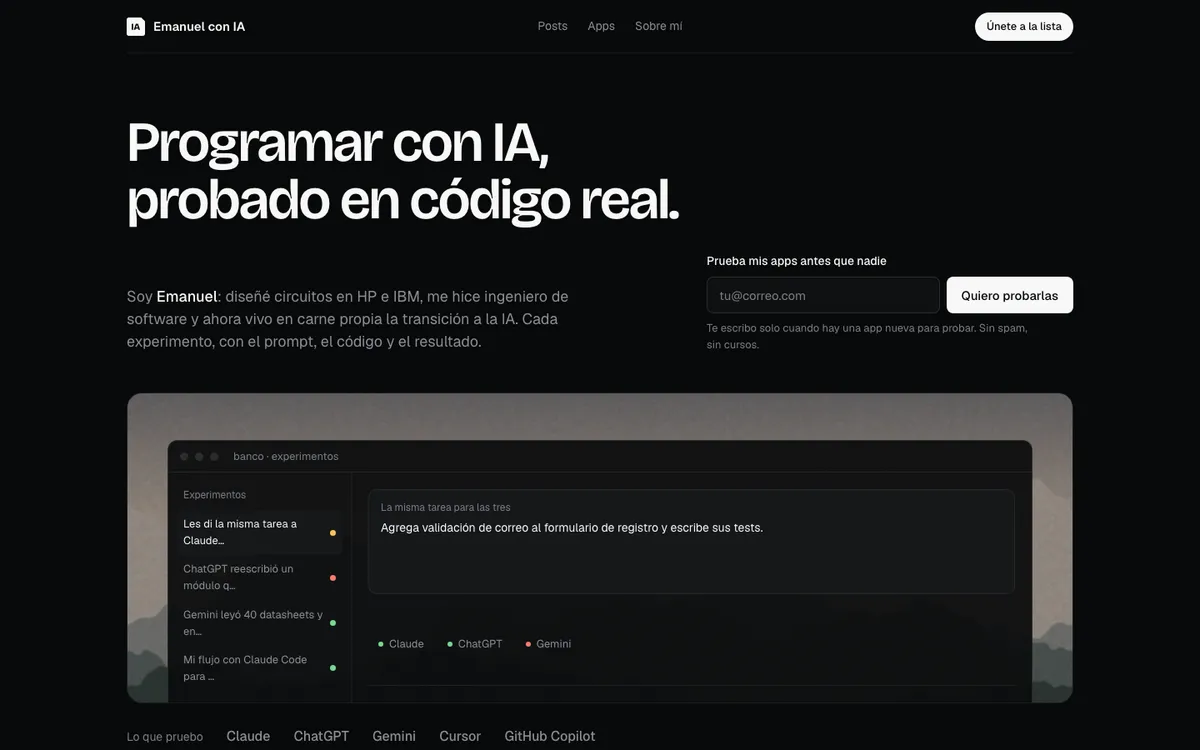1200x750 pixels.
Task: Click Cursor in the Lo que pruebo row
Action: point(460,736)
